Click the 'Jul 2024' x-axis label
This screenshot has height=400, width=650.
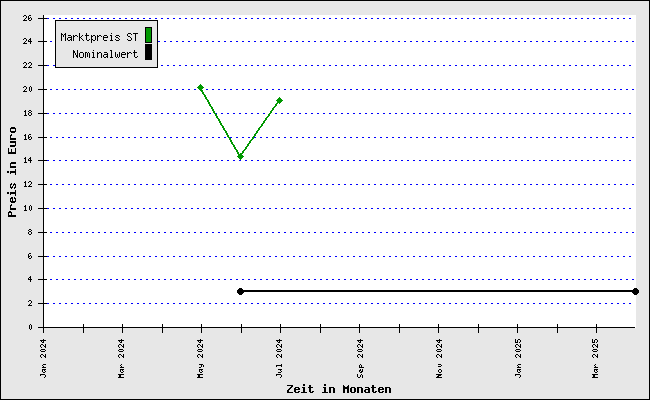[x=279, y=358]
